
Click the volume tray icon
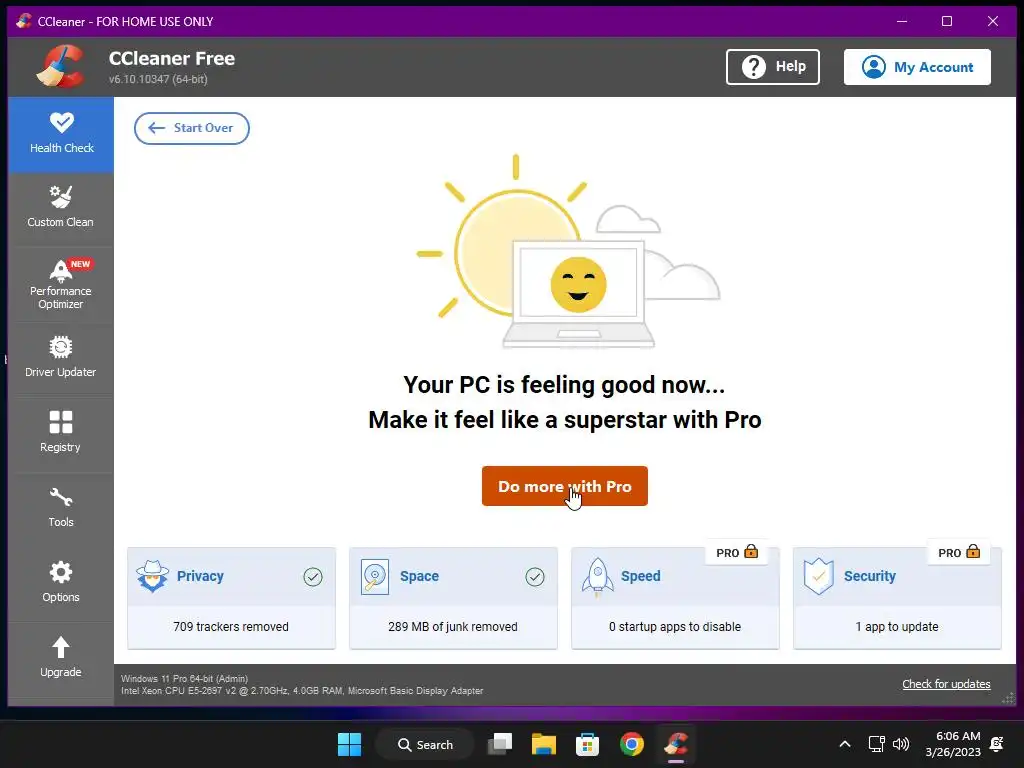click(x=901, y=744)
